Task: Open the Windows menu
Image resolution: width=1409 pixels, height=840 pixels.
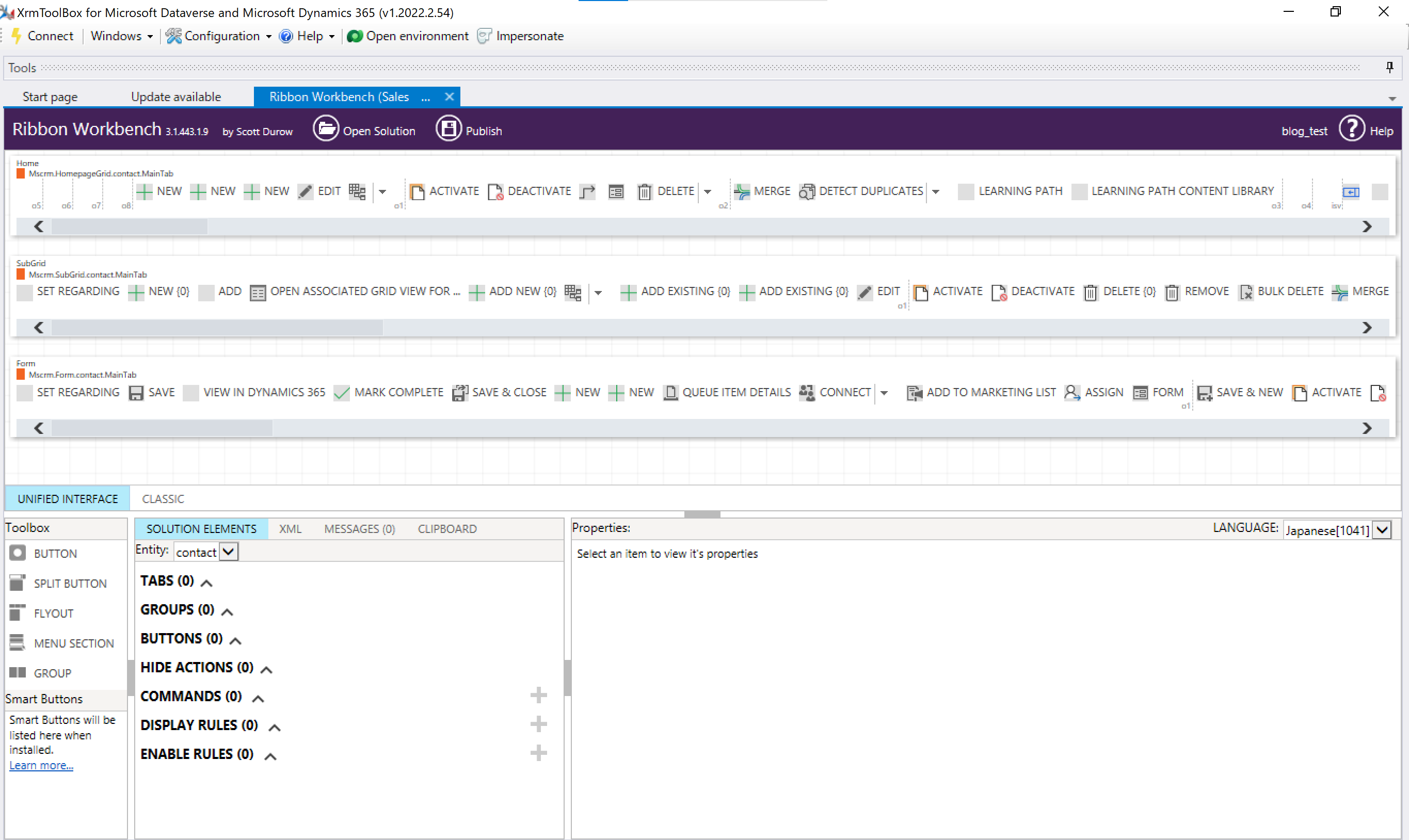Action: (x=121, y=36)
